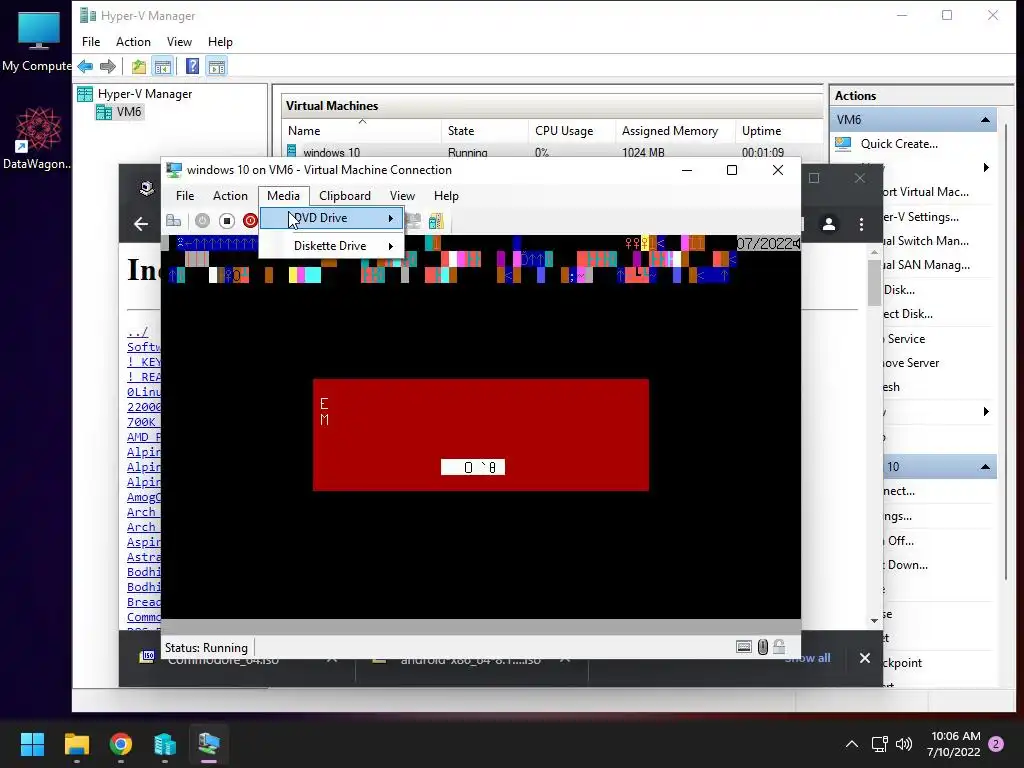Viewport: 1024px width, 768px height.
Task: Click the Back arrow in Hyper-V Manager toolbar
Action: tap(85, 66)
